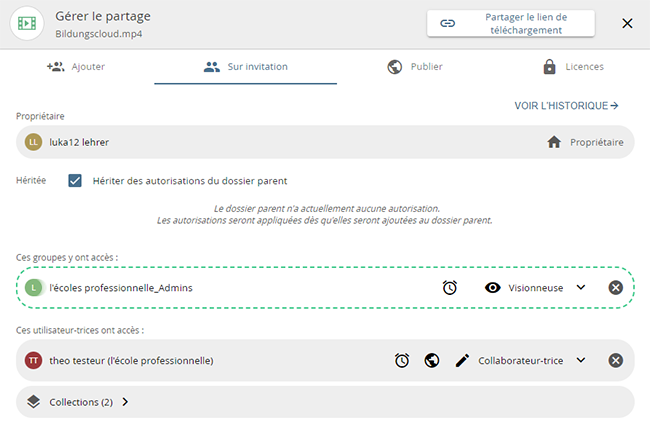
Task: Uncheck Hériter des autorisations du dossier parent
Action: point(75,181)
